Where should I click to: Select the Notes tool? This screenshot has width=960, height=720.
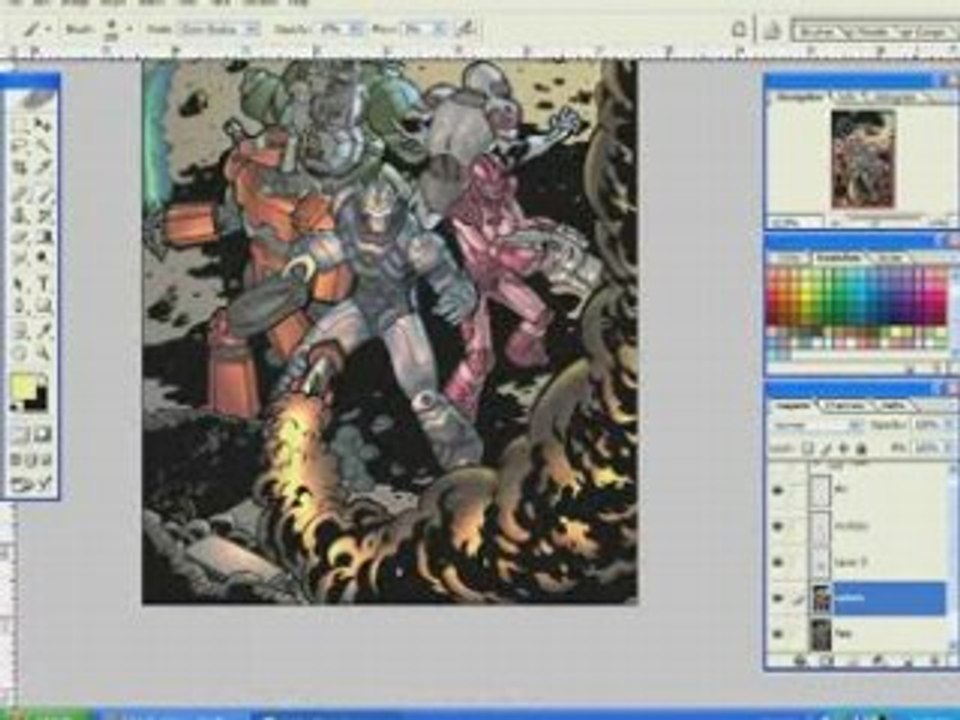(x=20, y=332)
